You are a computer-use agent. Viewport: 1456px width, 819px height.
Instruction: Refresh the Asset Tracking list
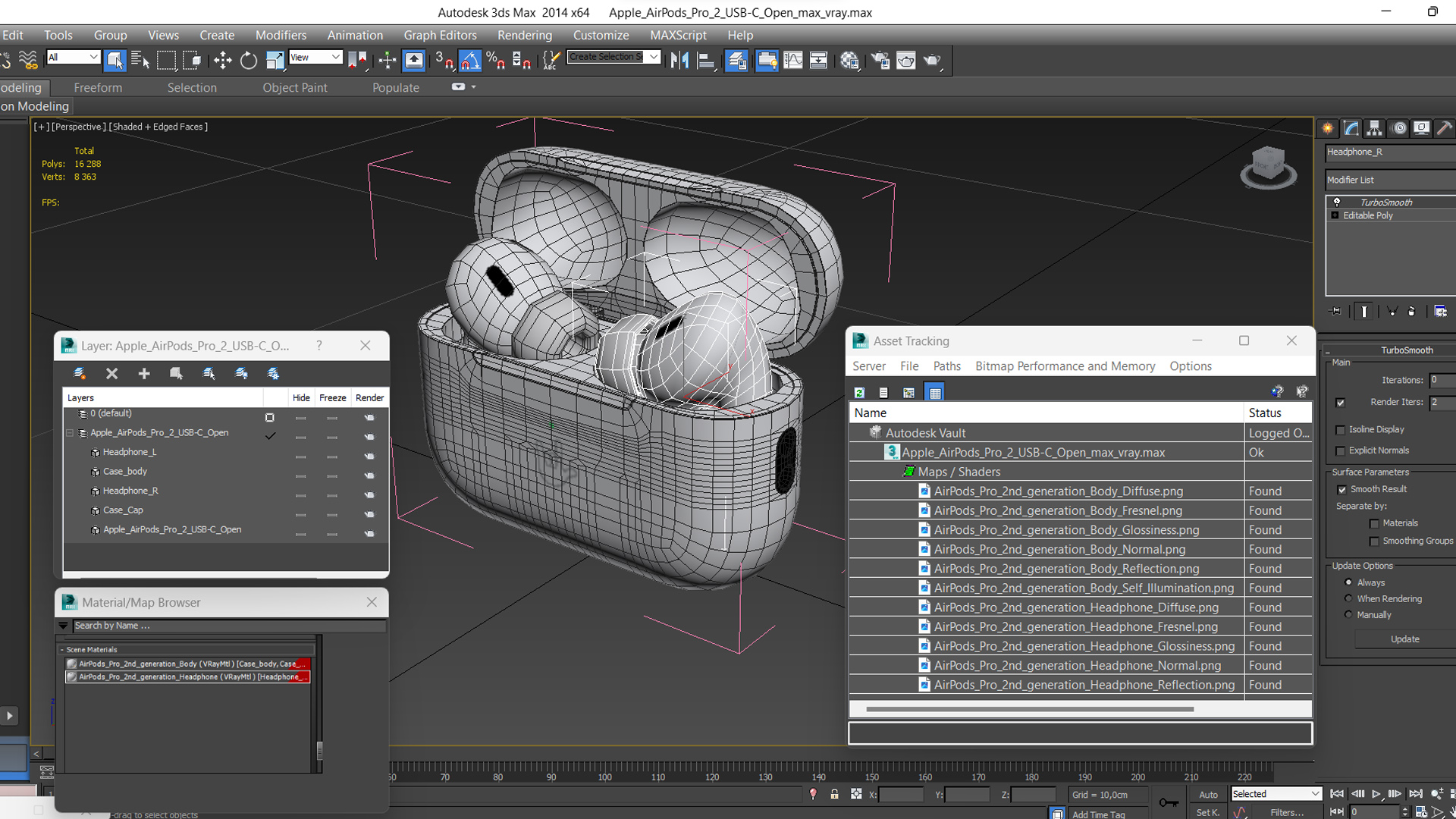pos(859,393)
